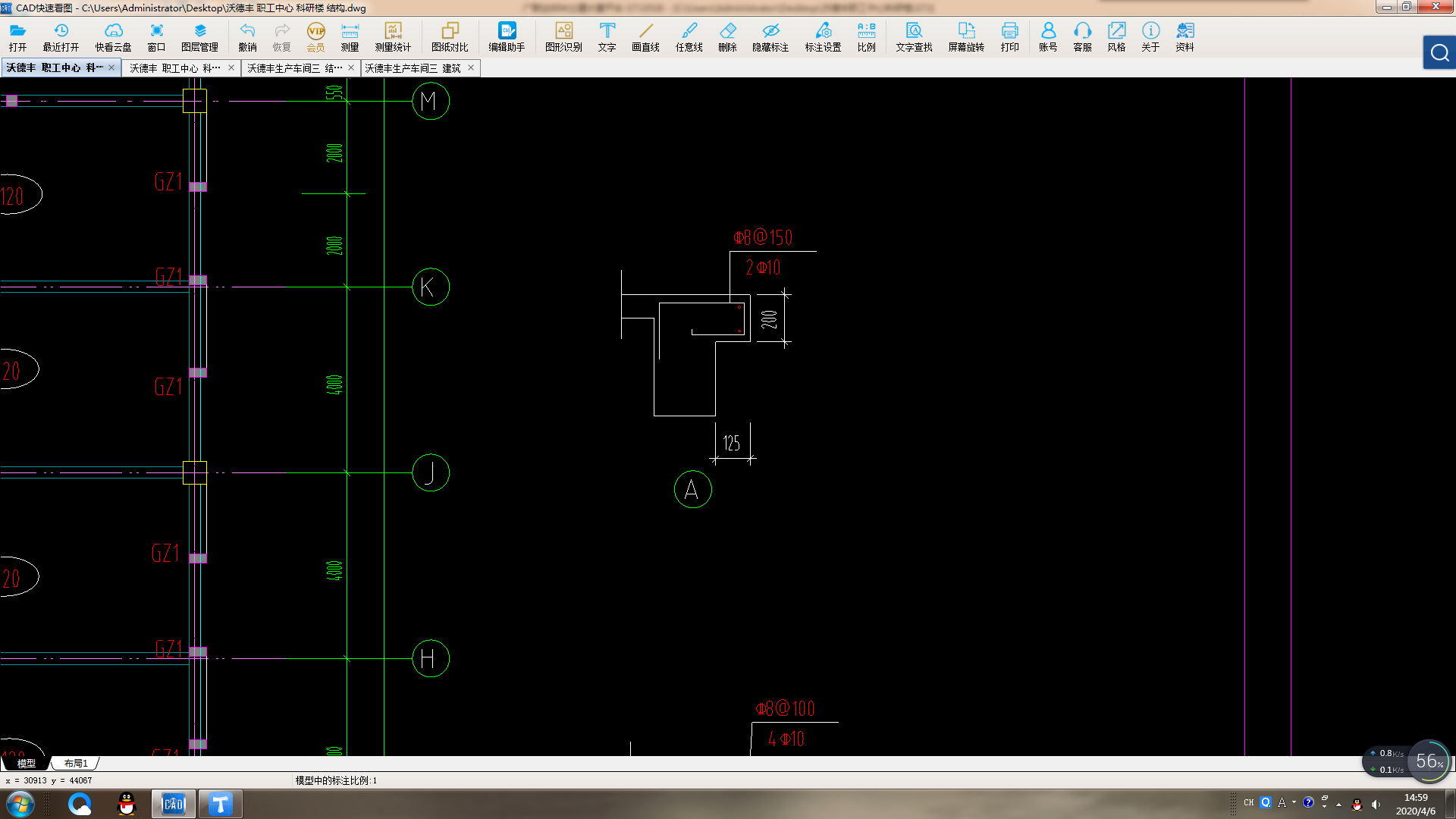Open the 快看云盘 cloud drive
1456x819 pixels.
tap(113, 36)
